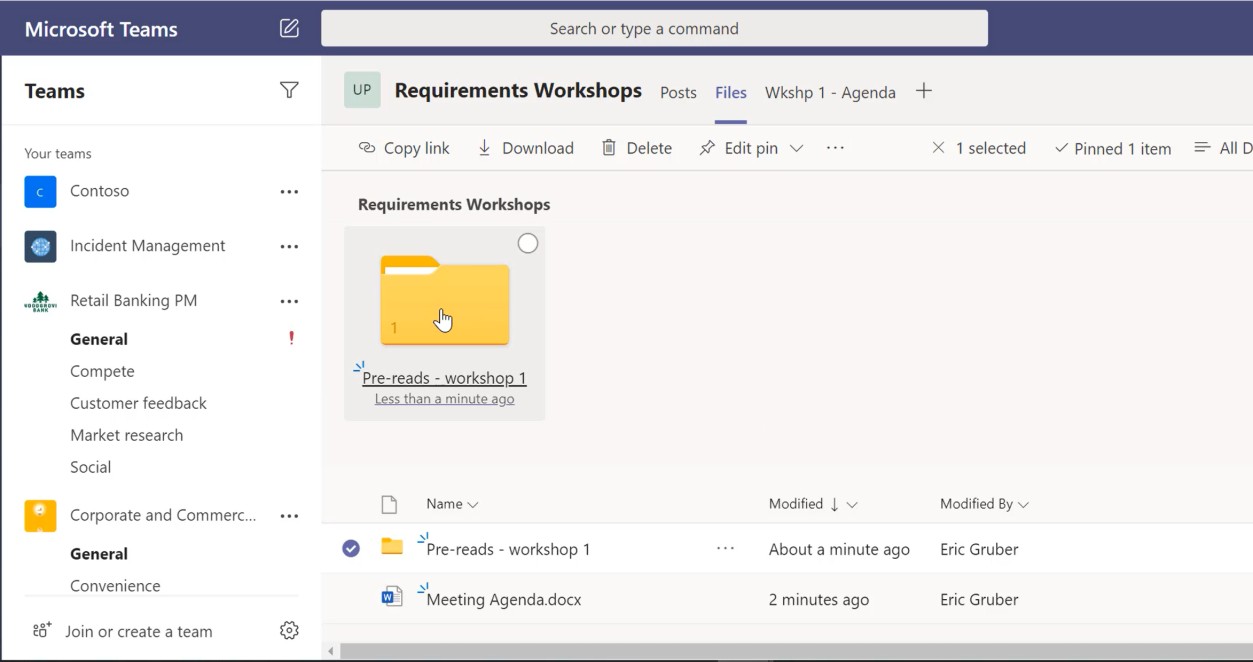This screenshot has width=1253, height=662.
Task: Open the Modified column sort menu
Action: point(813,504)
